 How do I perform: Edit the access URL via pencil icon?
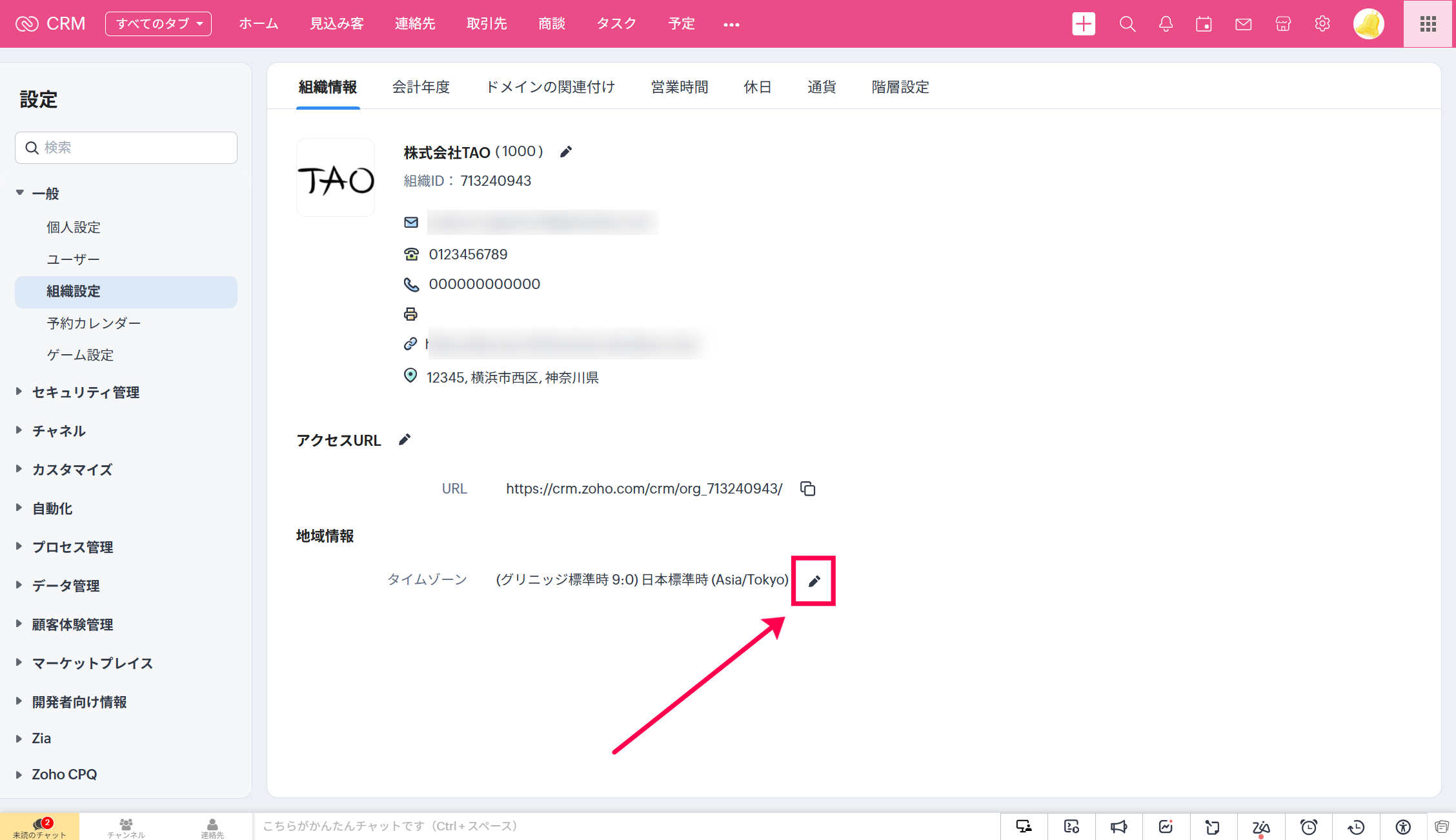click(405, 440)
